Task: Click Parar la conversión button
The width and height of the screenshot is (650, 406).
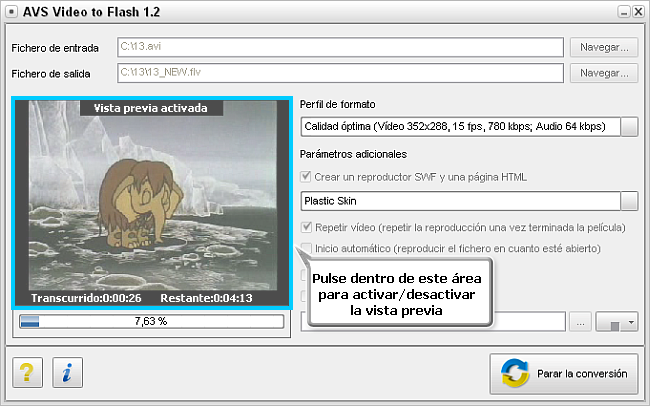Action: [x=564, y=374]
